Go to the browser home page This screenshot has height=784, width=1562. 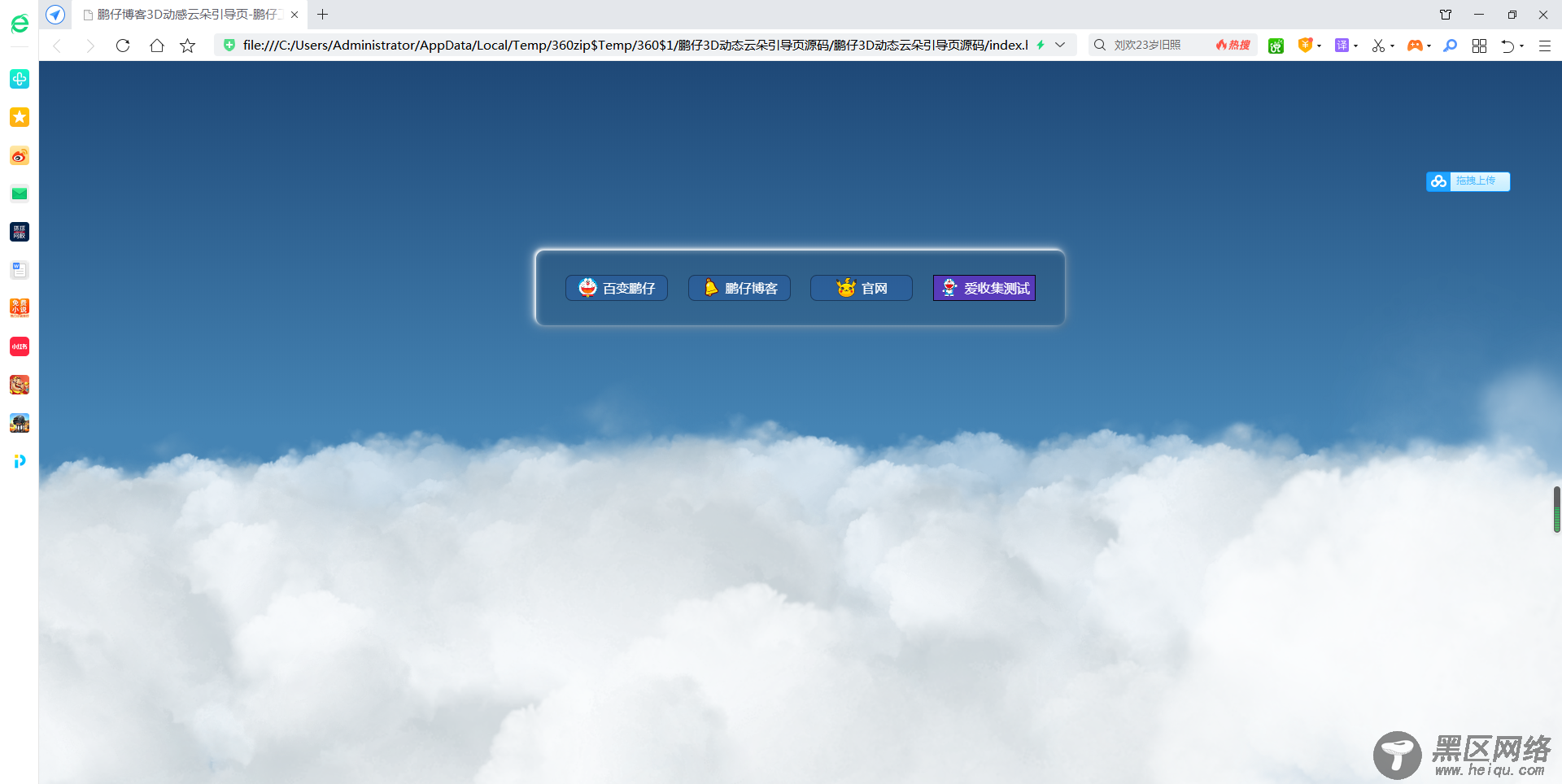[157, 46]
